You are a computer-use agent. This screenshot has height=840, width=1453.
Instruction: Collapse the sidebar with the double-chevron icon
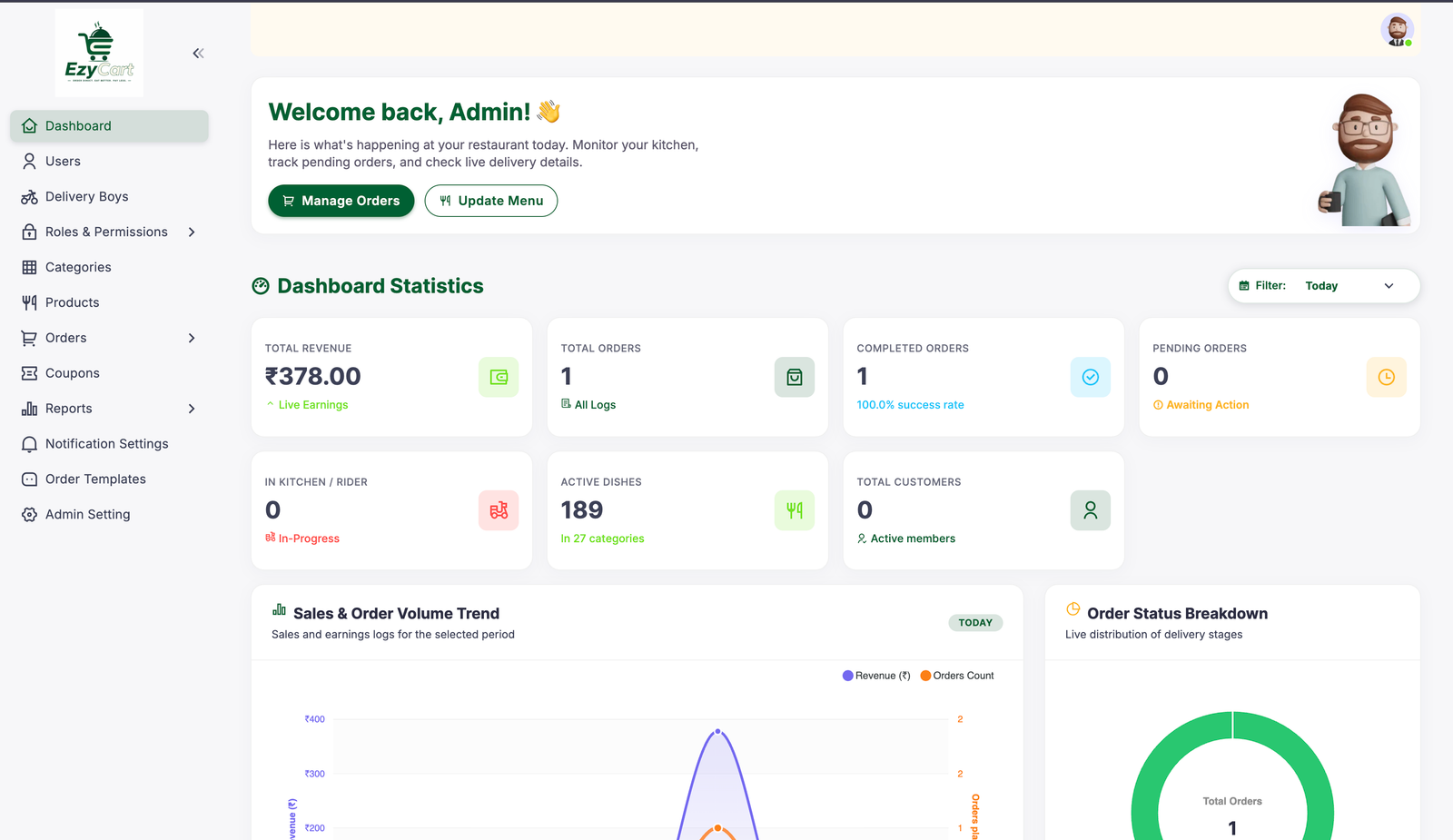pos(198,54)
